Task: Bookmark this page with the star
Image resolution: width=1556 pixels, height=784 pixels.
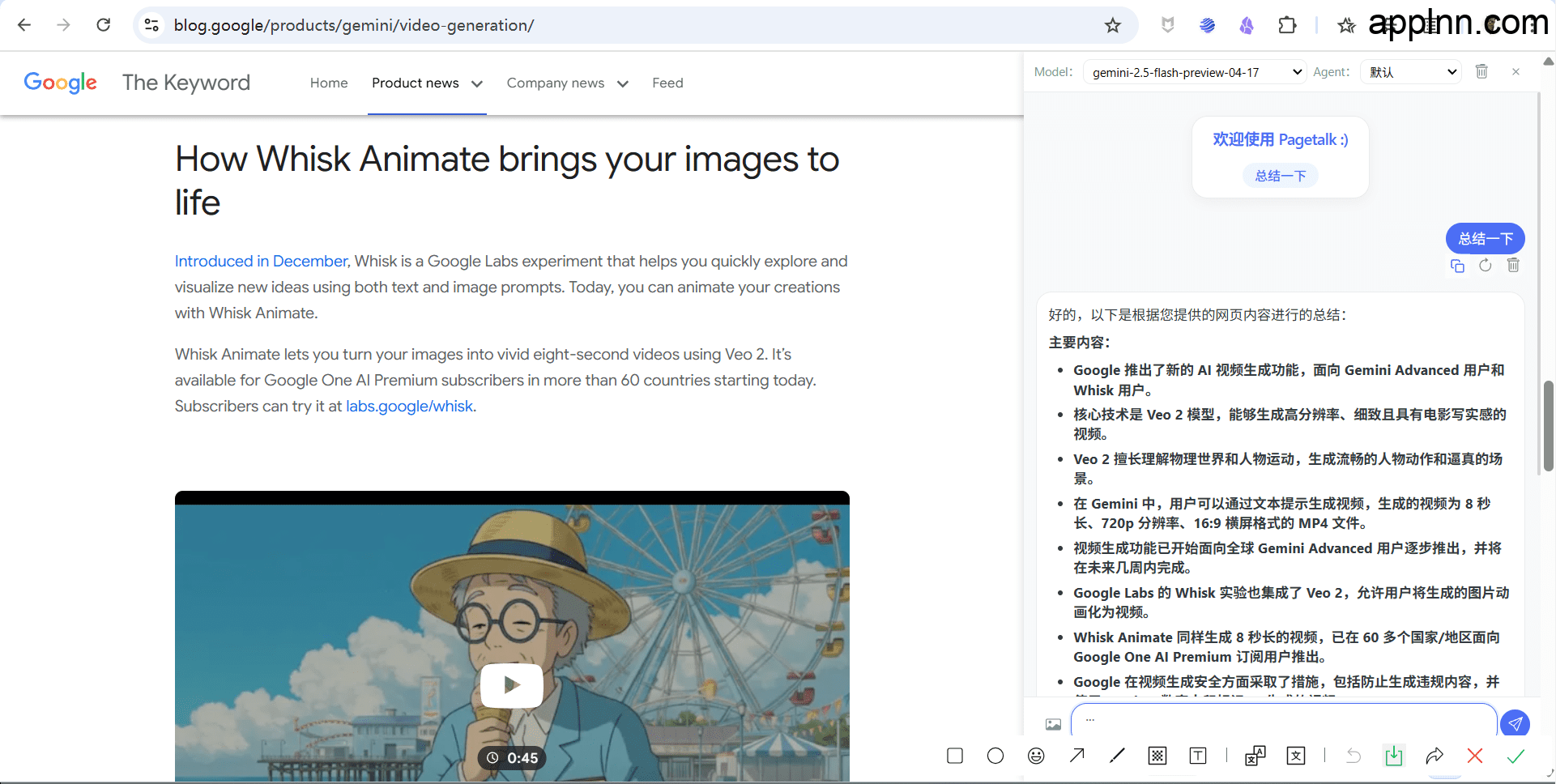Action: [x=1113, y=25]
